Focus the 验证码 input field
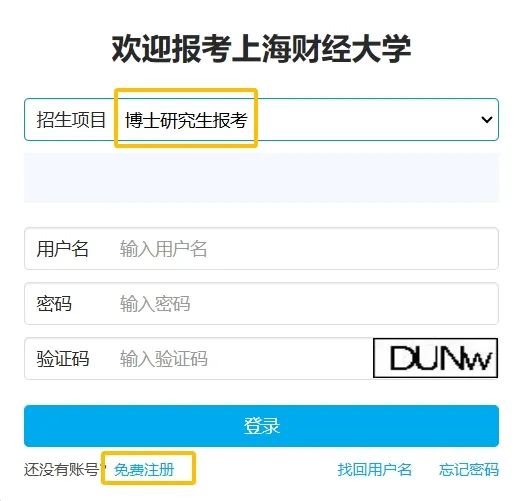 click(198, 359)
